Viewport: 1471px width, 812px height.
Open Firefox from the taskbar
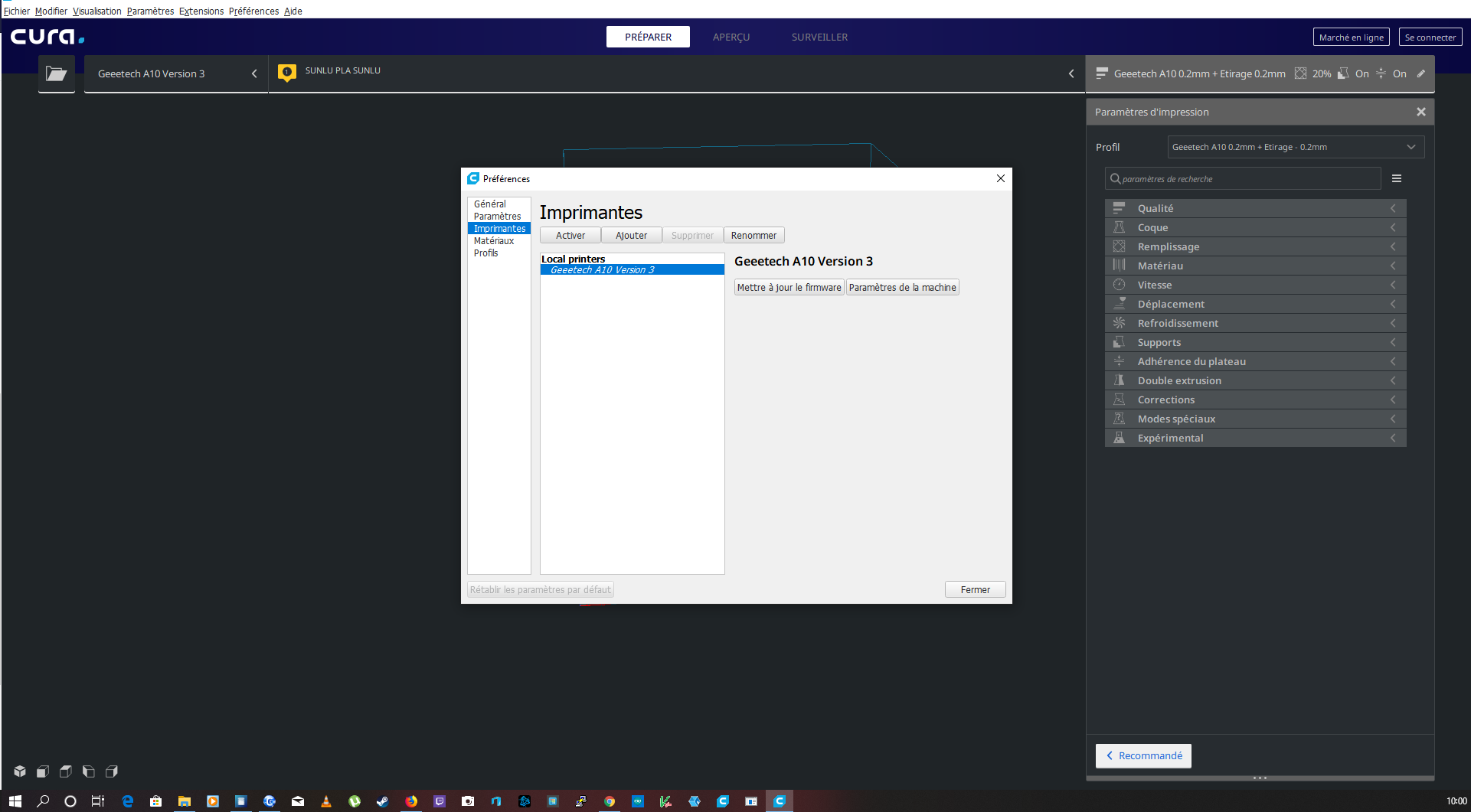tap(411, 801)
